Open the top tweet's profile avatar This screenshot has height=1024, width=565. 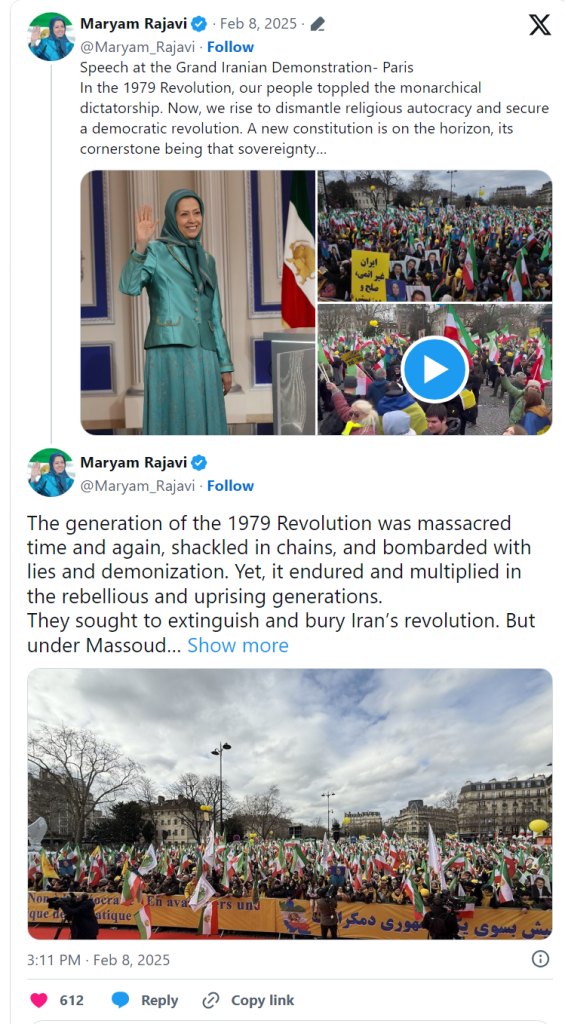point(51,37)
